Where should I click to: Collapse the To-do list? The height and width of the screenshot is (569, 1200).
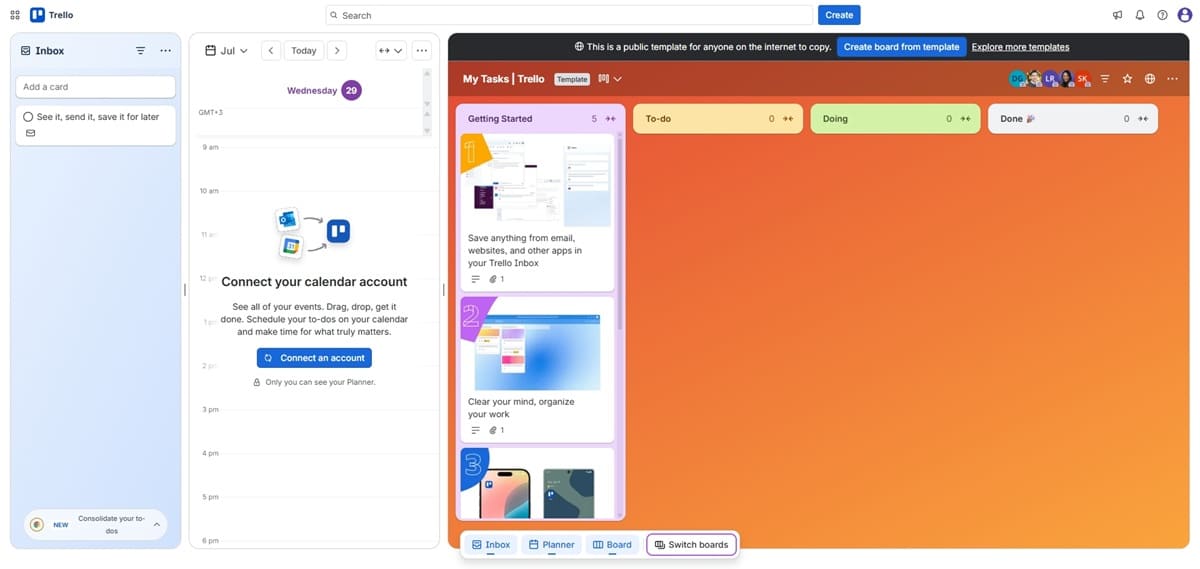[x=788, y=119]
